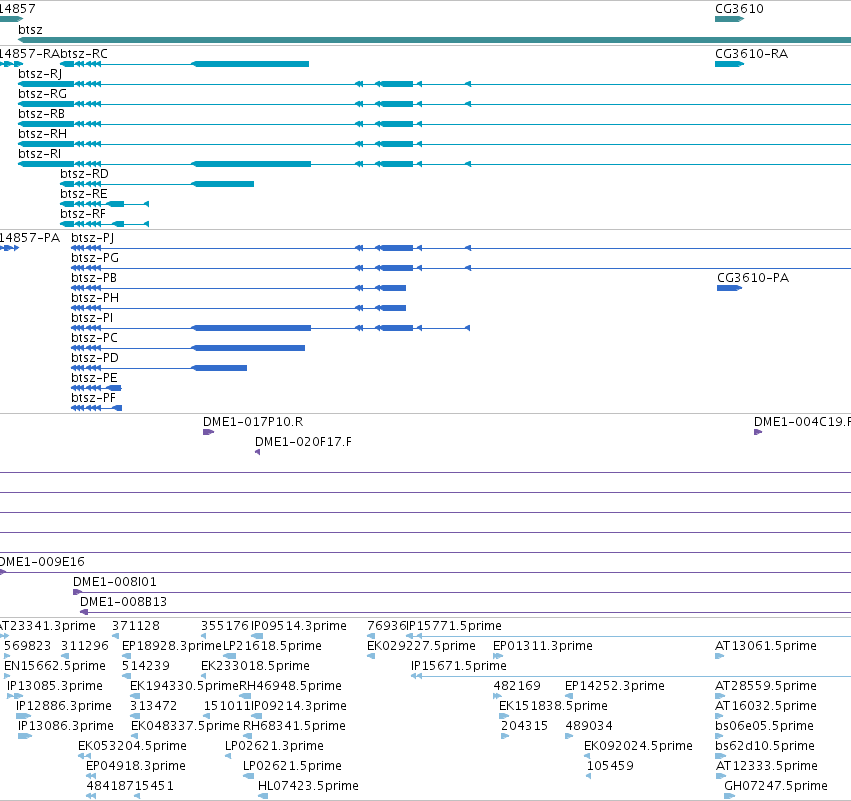Select the btsz-RC large exon block
Screen dimensions: 851x801
[250, 64]
